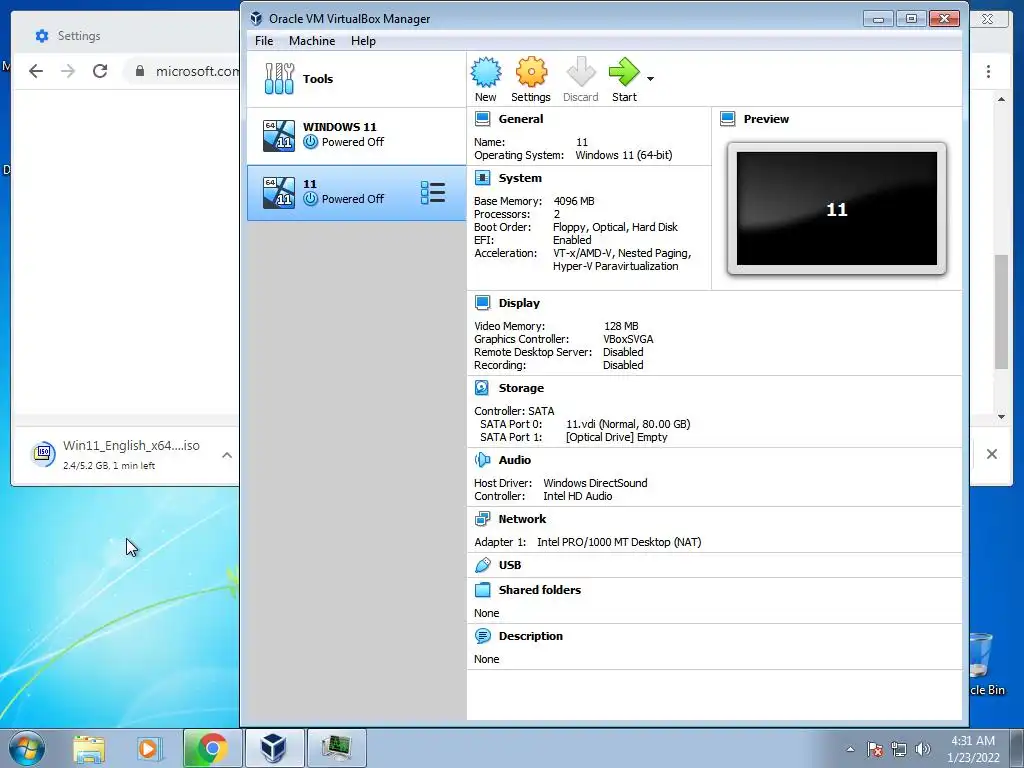The width and height of the screenshot is (1024, 768).
Task: Click the Chrome scrollbar down arrow
Action: pyautogui.click(x=1001, y=417)
